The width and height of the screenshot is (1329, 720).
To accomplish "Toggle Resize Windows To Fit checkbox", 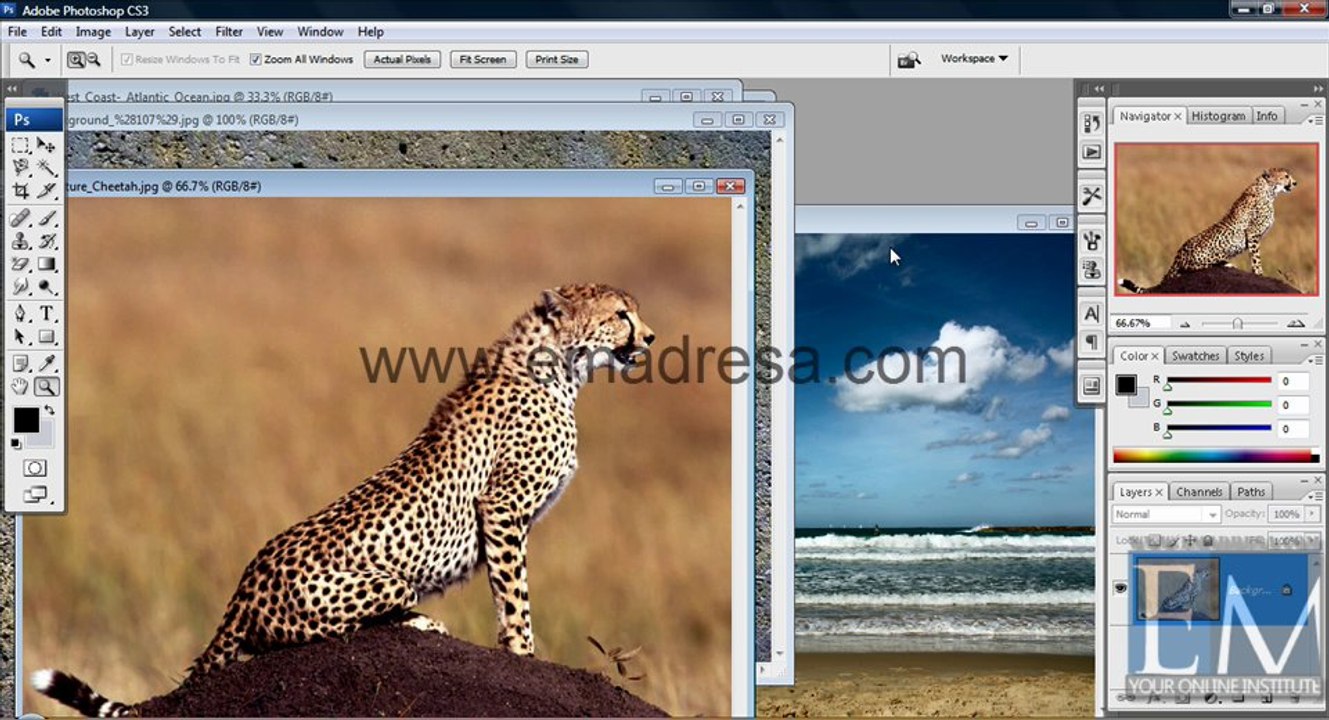I will (x=127, y=60).
